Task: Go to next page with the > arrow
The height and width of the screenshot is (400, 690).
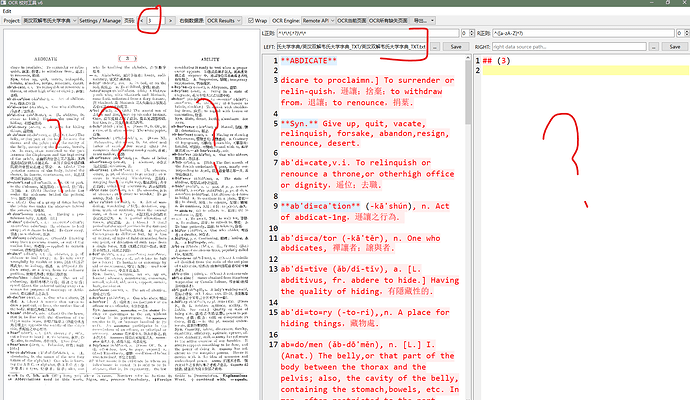Action: click(170, 20)
